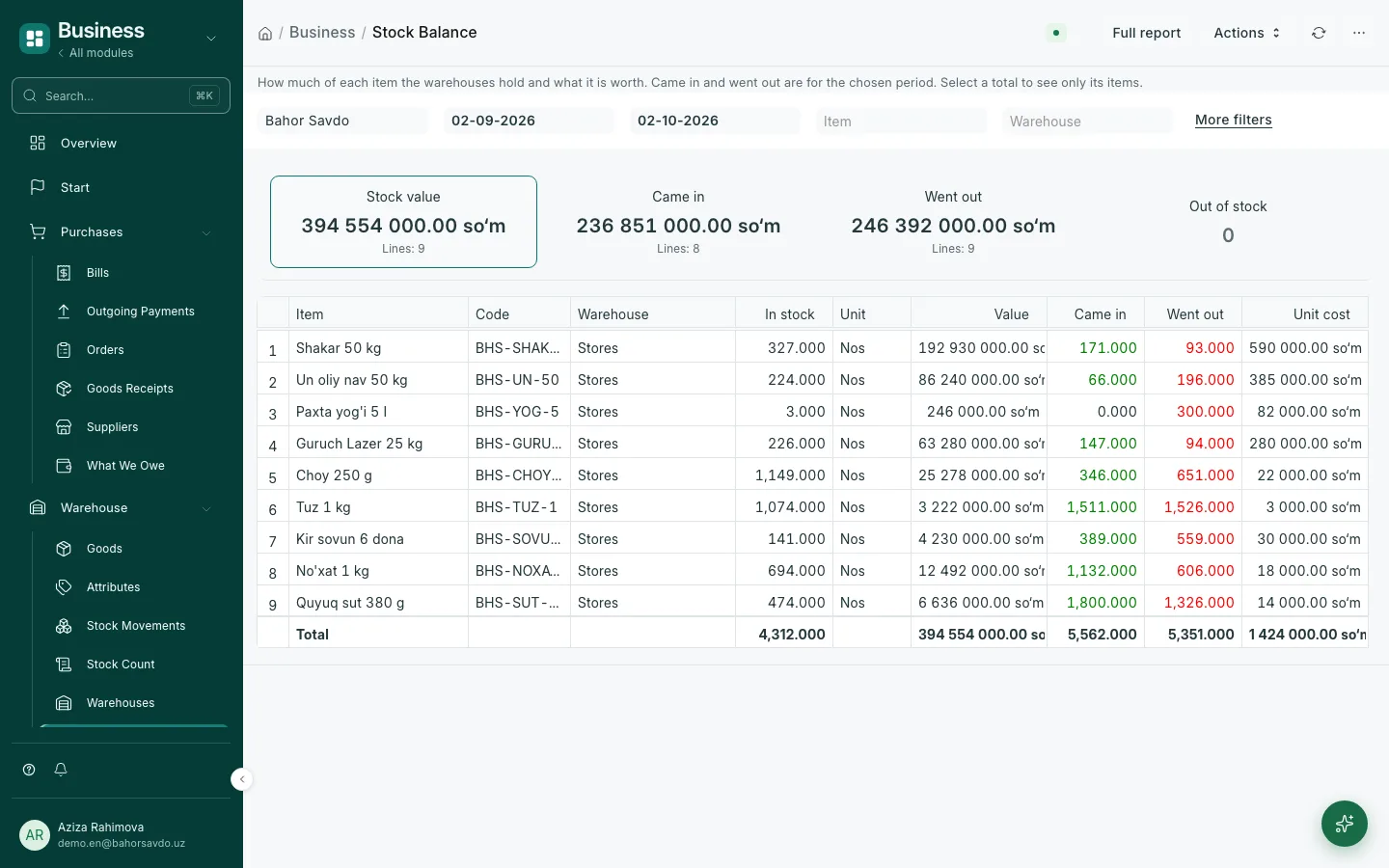Click the Orders clipboard icon
The height and width of the screenshot is (868, 1389).
64,350
